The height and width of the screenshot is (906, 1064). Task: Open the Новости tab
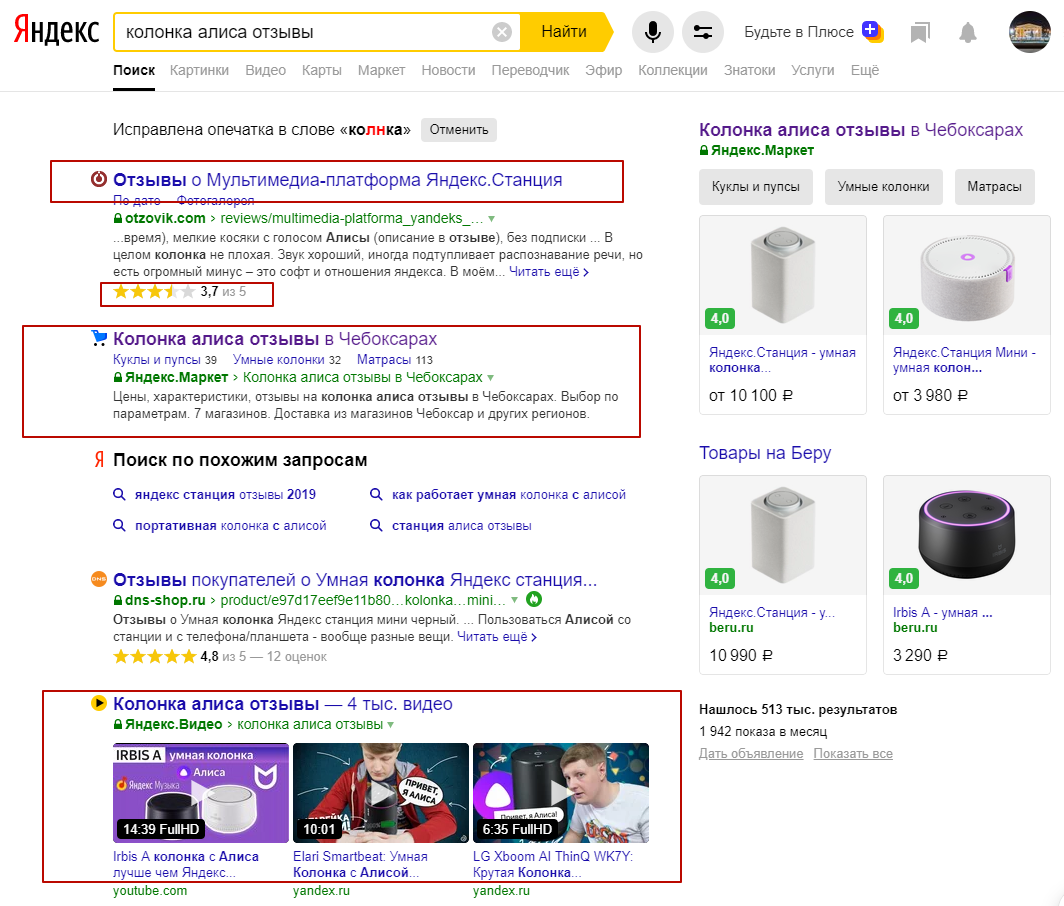tap(448, 70)
